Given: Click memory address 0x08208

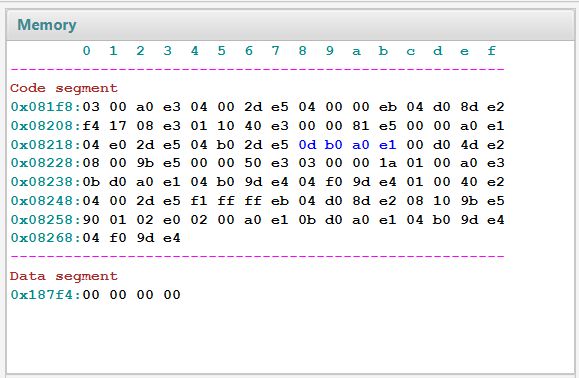Looking at the screenshot, I should (44, 126).
